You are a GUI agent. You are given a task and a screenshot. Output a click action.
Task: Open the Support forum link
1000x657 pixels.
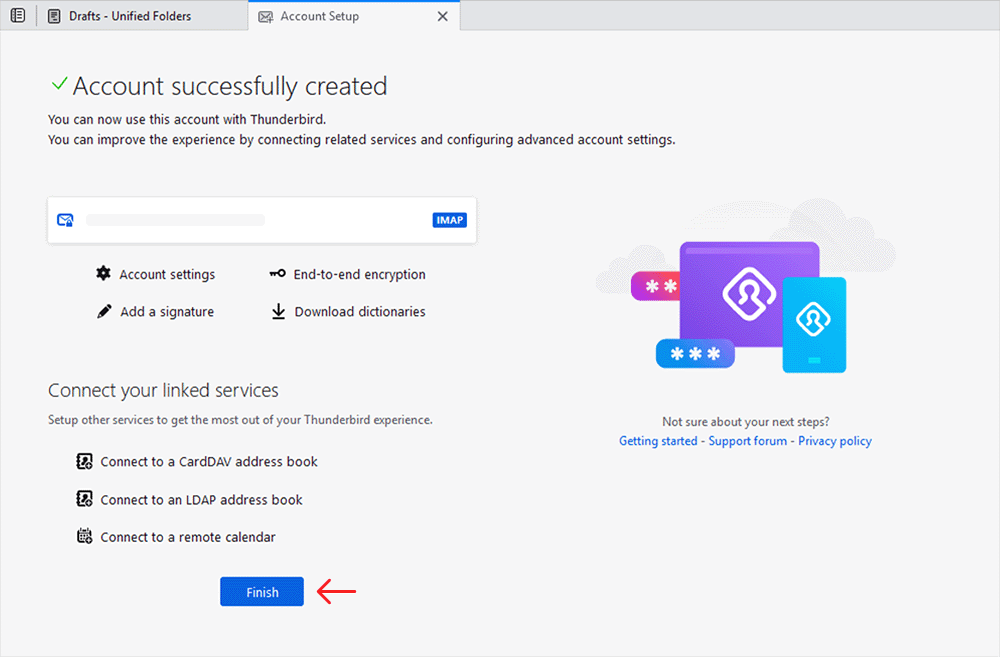[x=747, y=440]
